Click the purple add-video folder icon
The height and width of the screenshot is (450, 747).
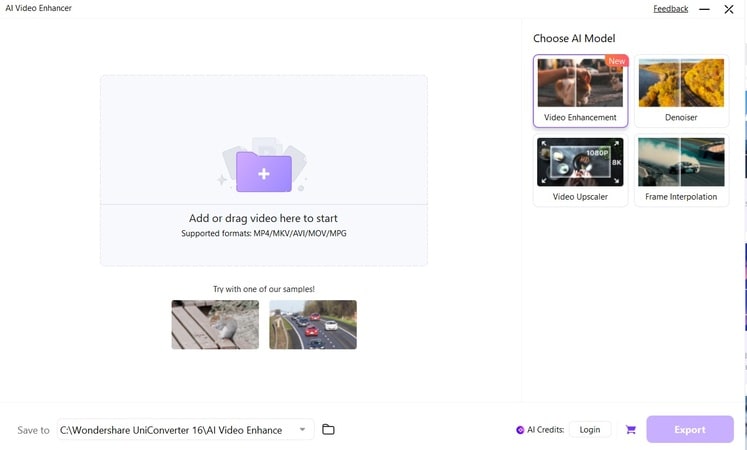(x=263, y=171)
